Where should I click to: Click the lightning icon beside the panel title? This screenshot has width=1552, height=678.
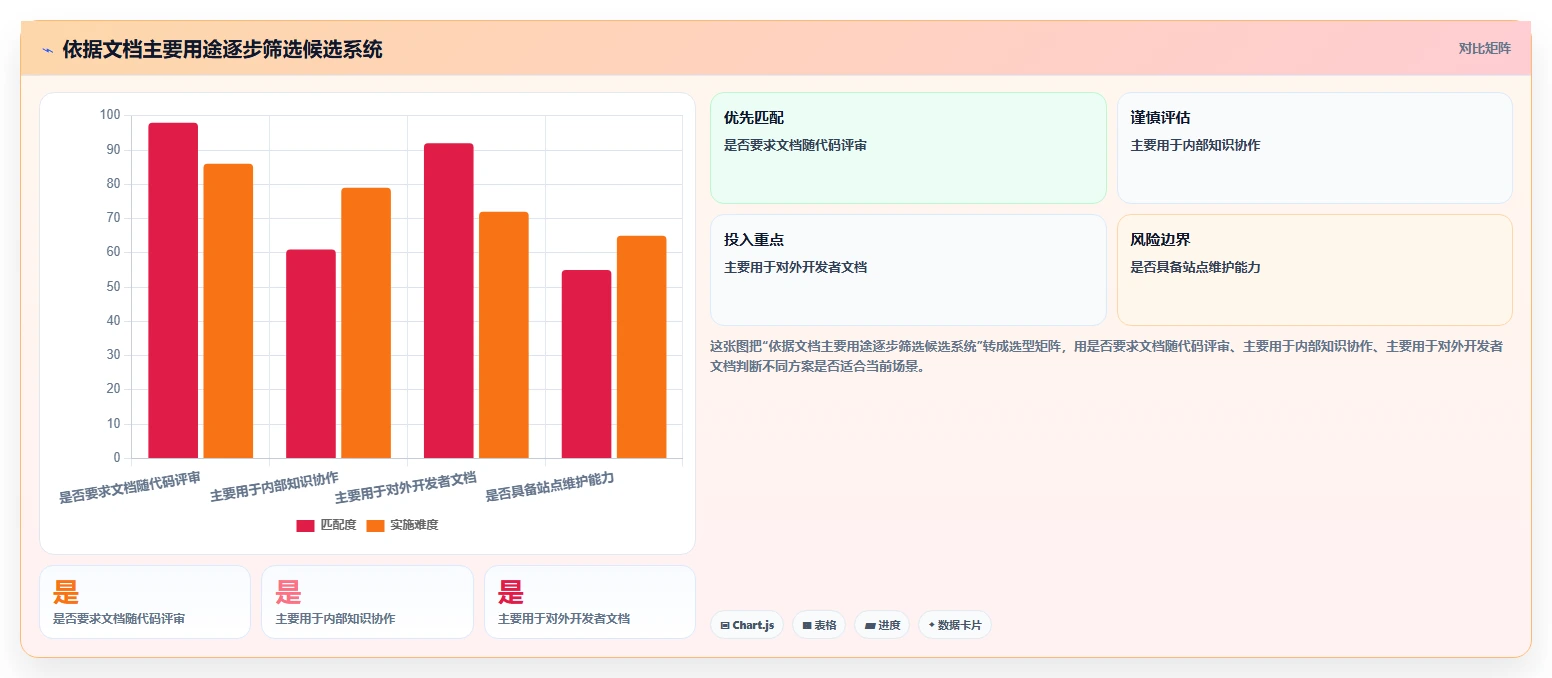[47, 50]
